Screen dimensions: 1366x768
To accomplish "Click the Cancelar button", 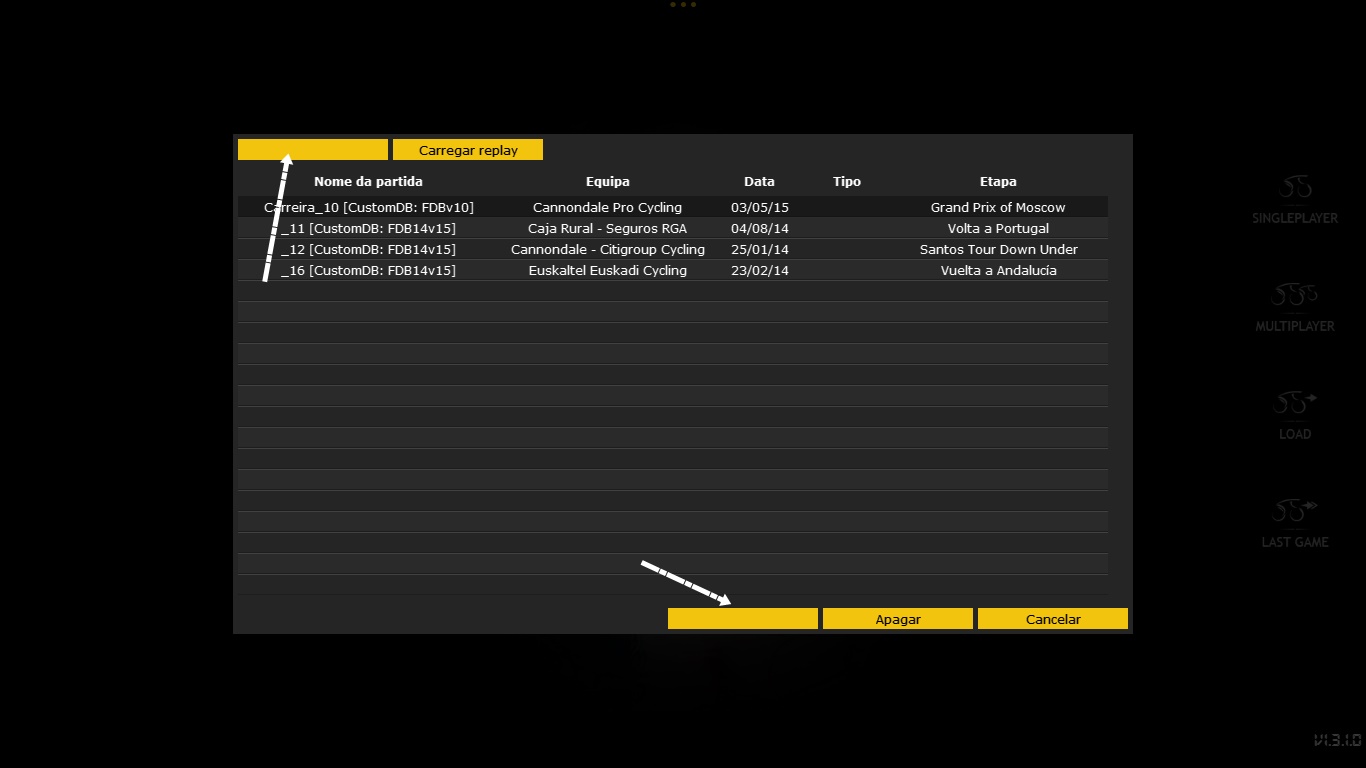I will tap(1053, 619).
